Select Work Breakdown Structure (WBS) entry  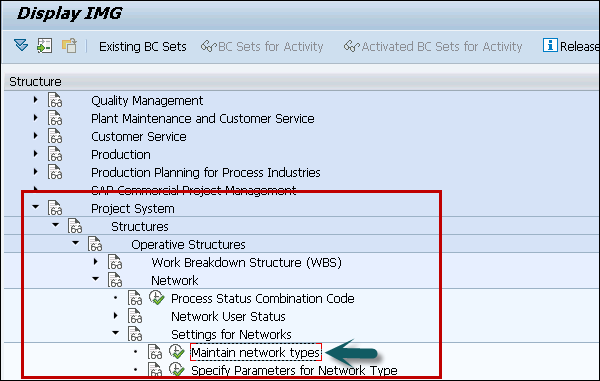coord(246,262)
